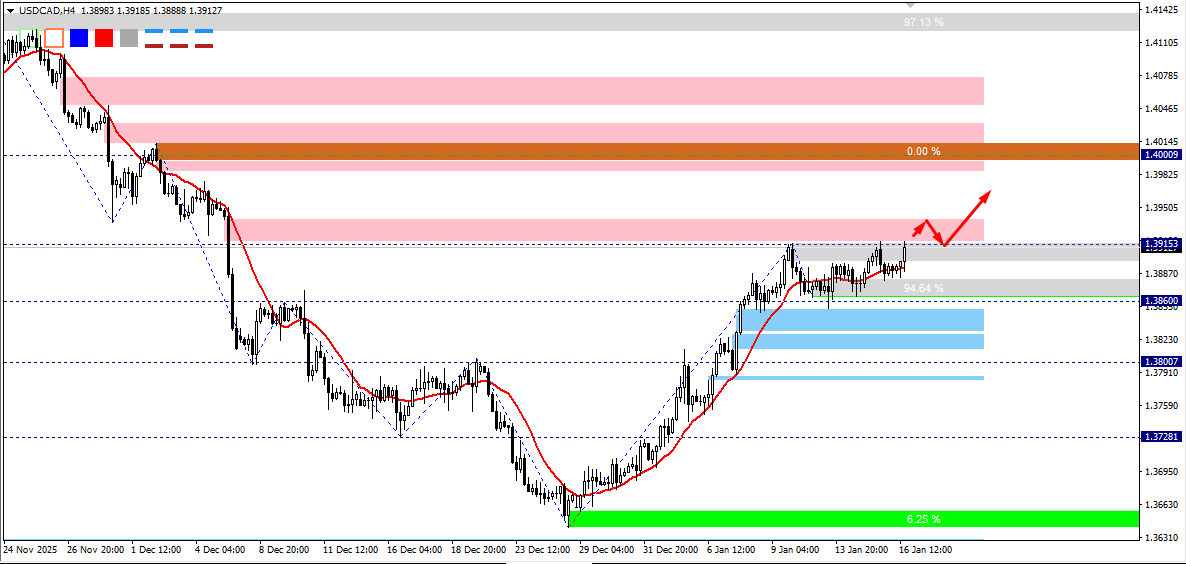Click the 97.13 % zone label
Viewport: 1186px width, 564px height.
pos(924,22)
